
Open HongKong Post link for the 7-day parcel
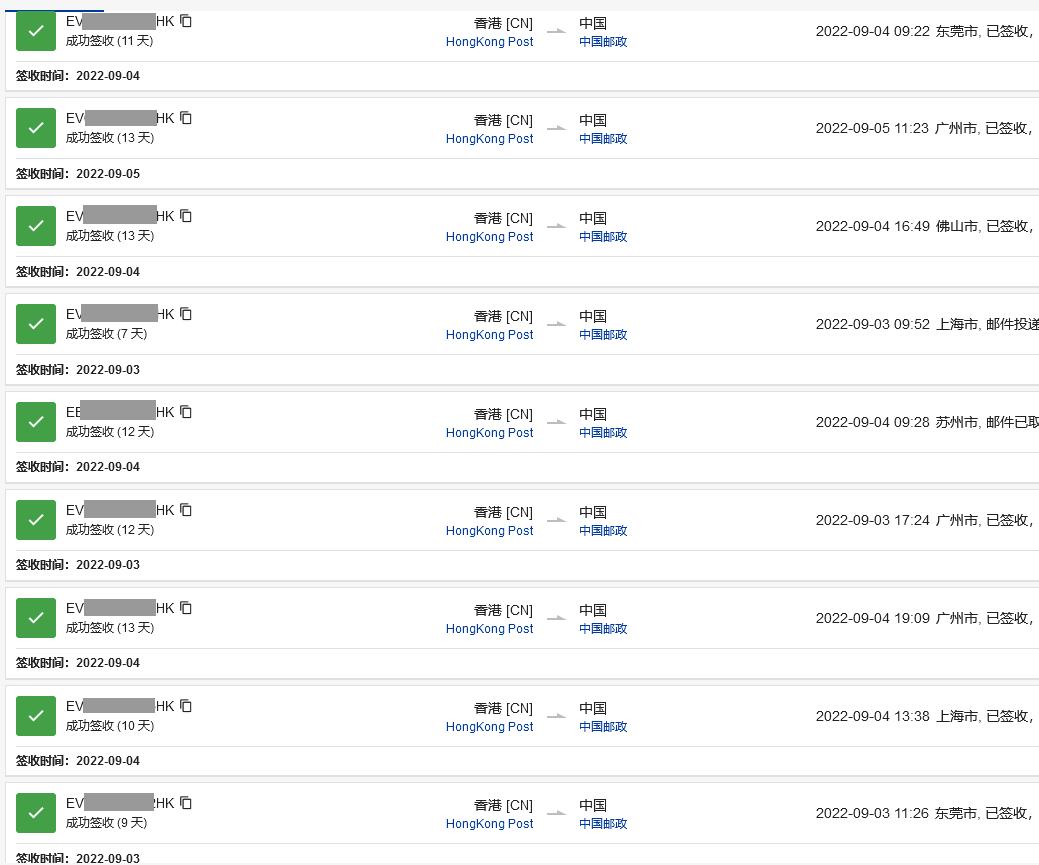(x=489, y=335)
